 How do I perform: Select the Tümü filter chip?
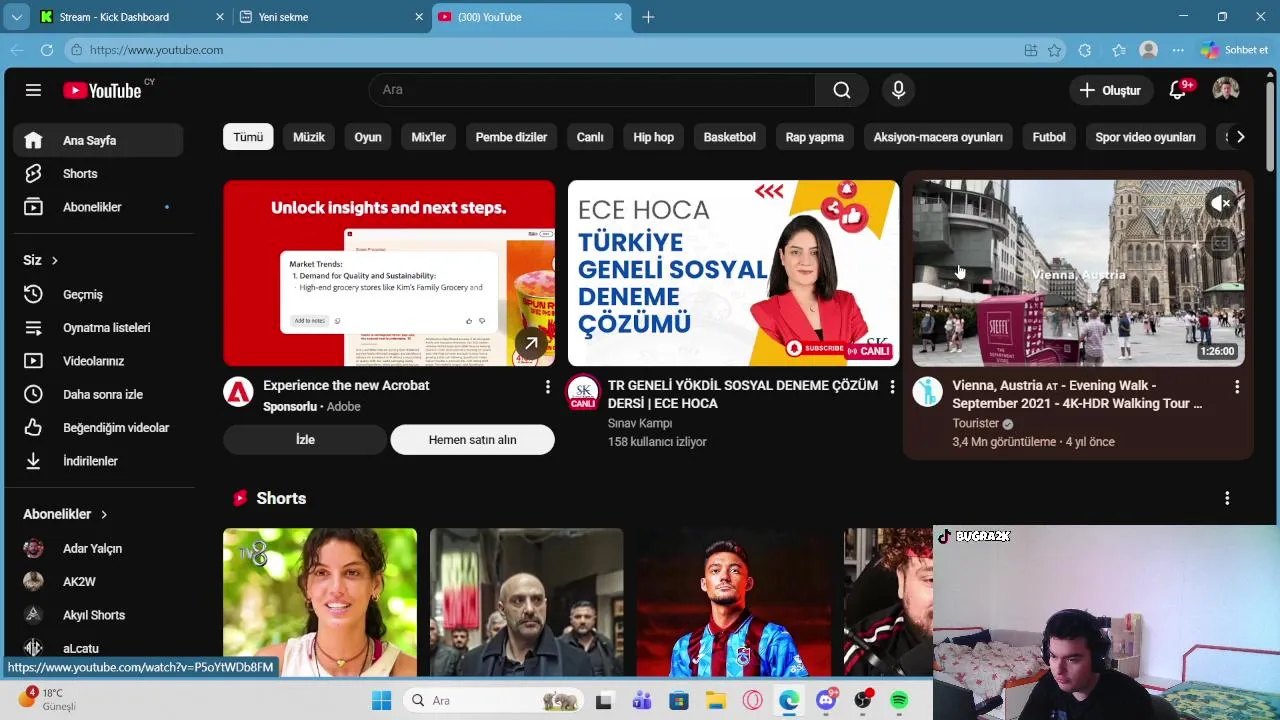tap(248, 137)
